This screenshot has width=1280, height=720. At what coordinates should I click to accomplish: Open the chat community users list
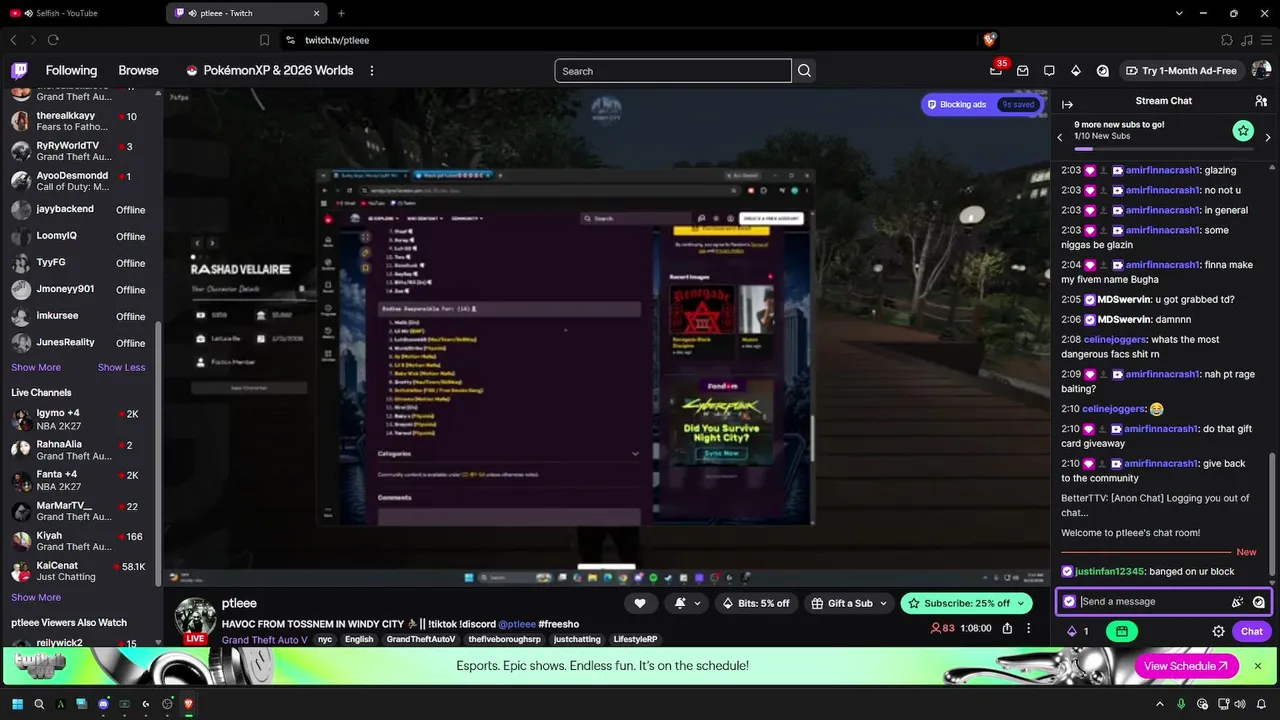[1261, 101]
